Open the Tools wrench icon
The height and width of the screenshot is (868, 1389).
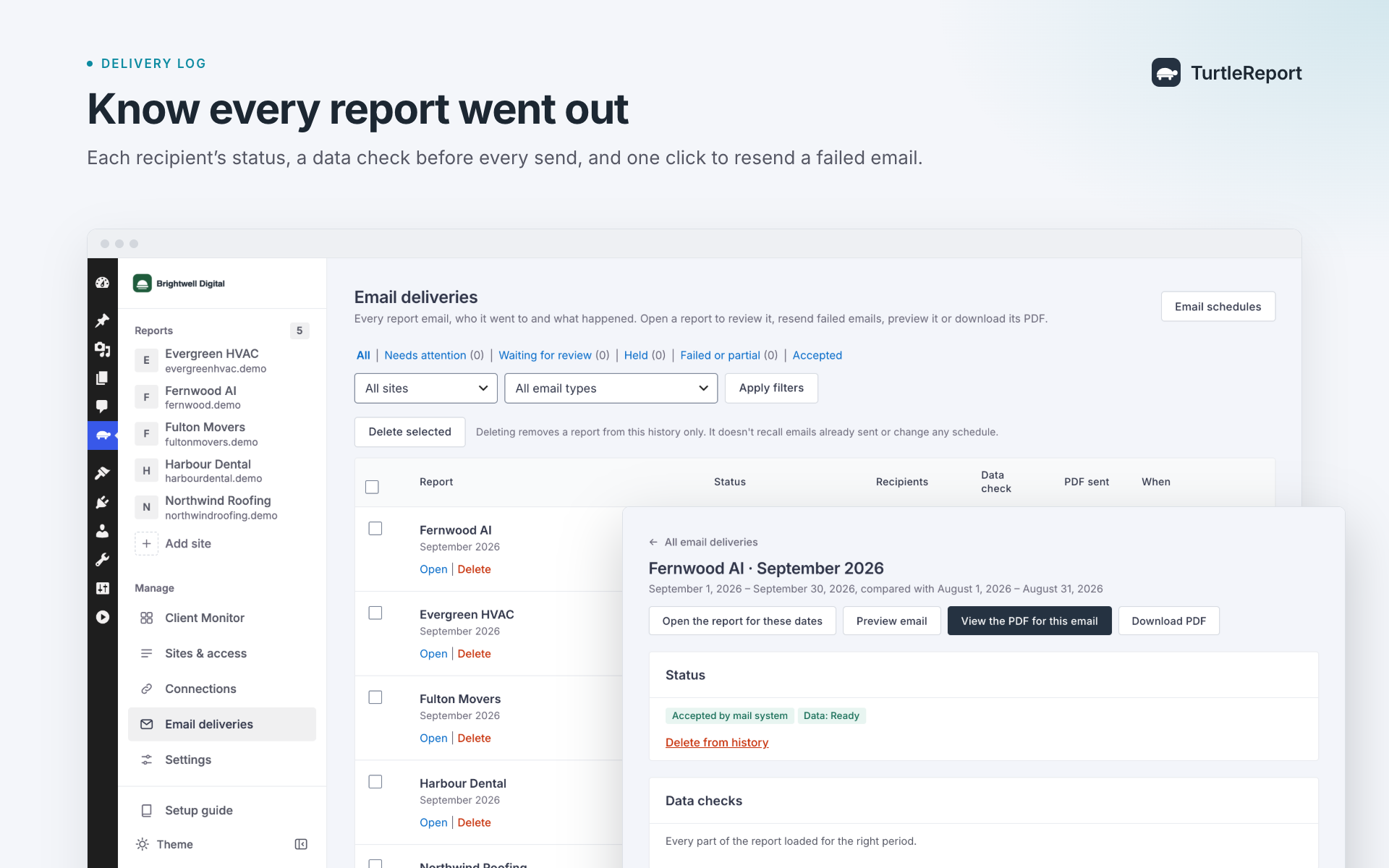102,559
